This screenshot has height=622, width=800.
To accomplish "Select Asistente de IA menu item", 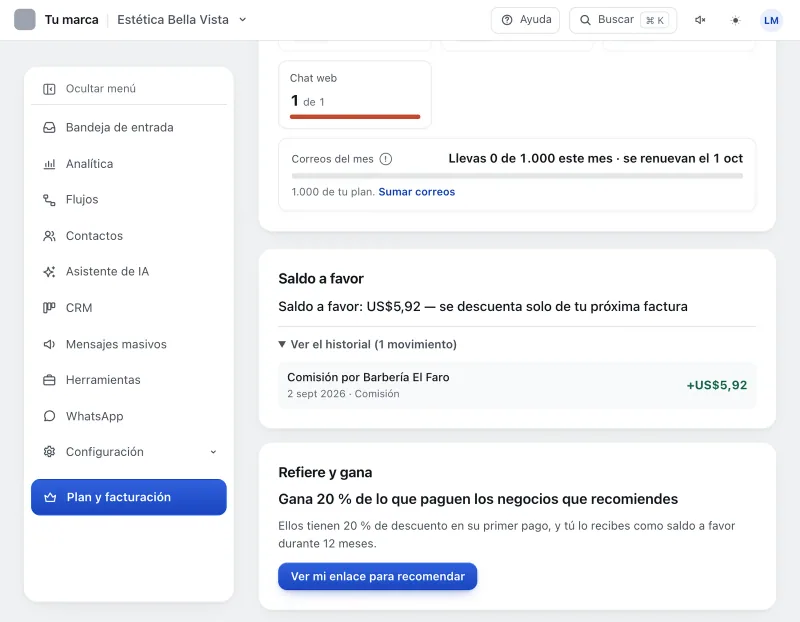I will pyautogui.click(x=129, y=271).
